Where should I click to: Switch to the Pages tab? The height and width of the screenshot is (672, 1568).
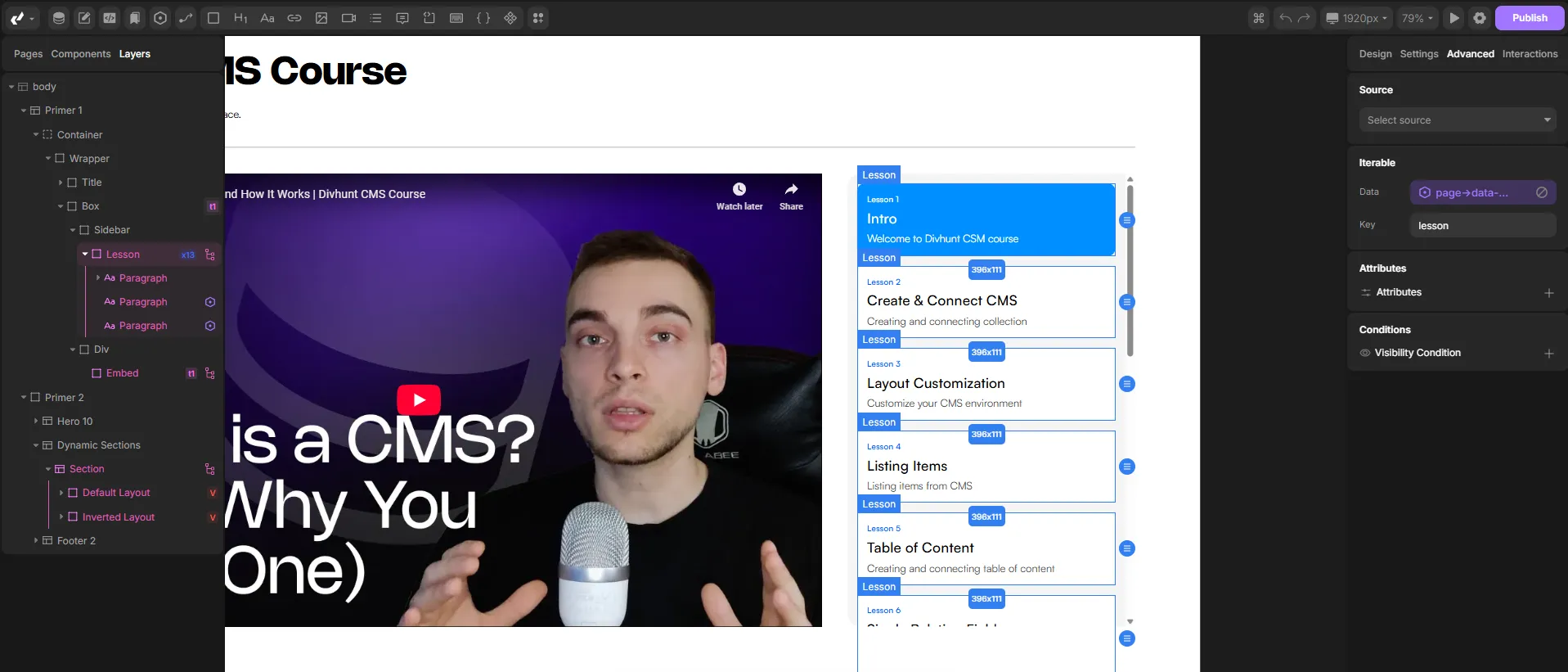click(x=28, y=54)
